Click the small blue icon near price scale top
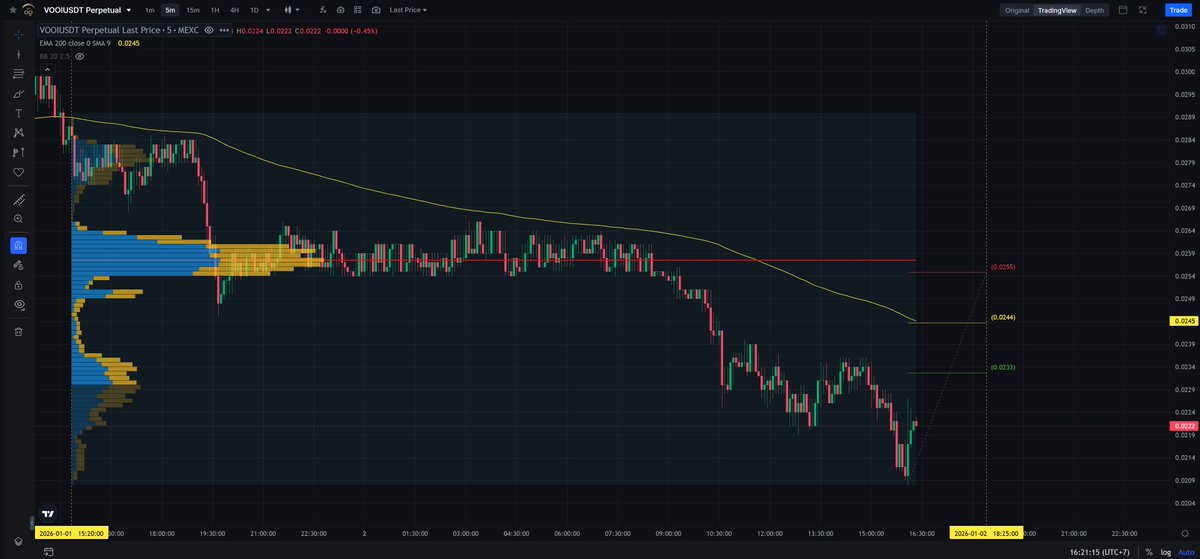The width and height of the screenshot is (1200, 559). [1161, 30]
